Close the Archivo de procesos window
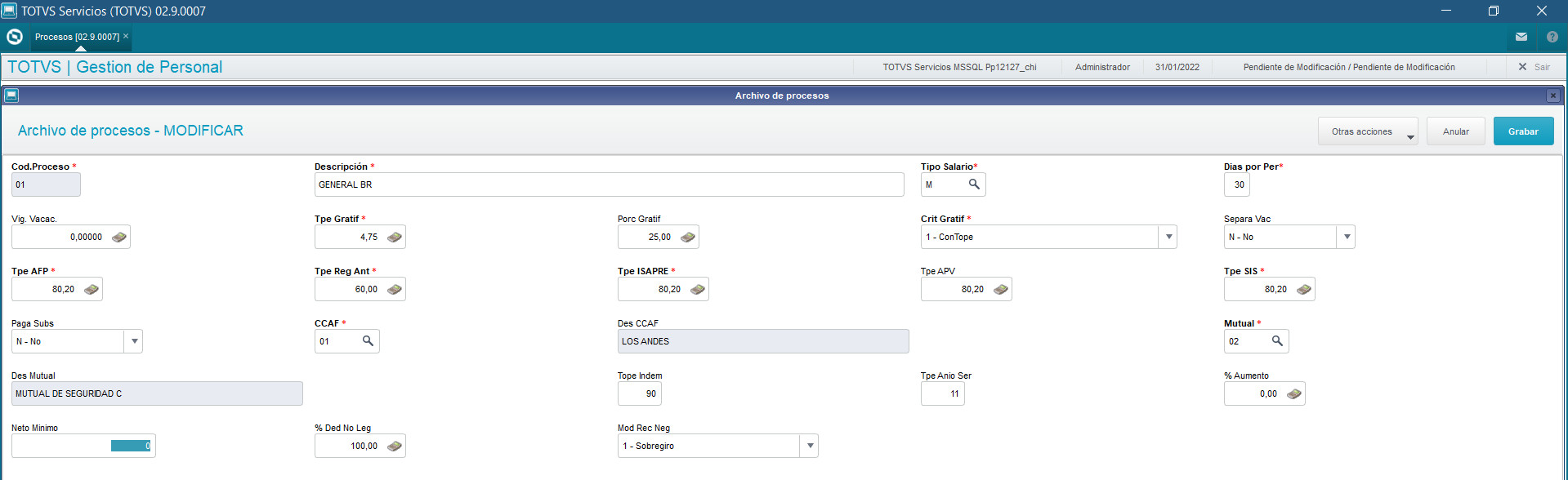Viewport: 1568px width, 480px height. [1553, 96]
